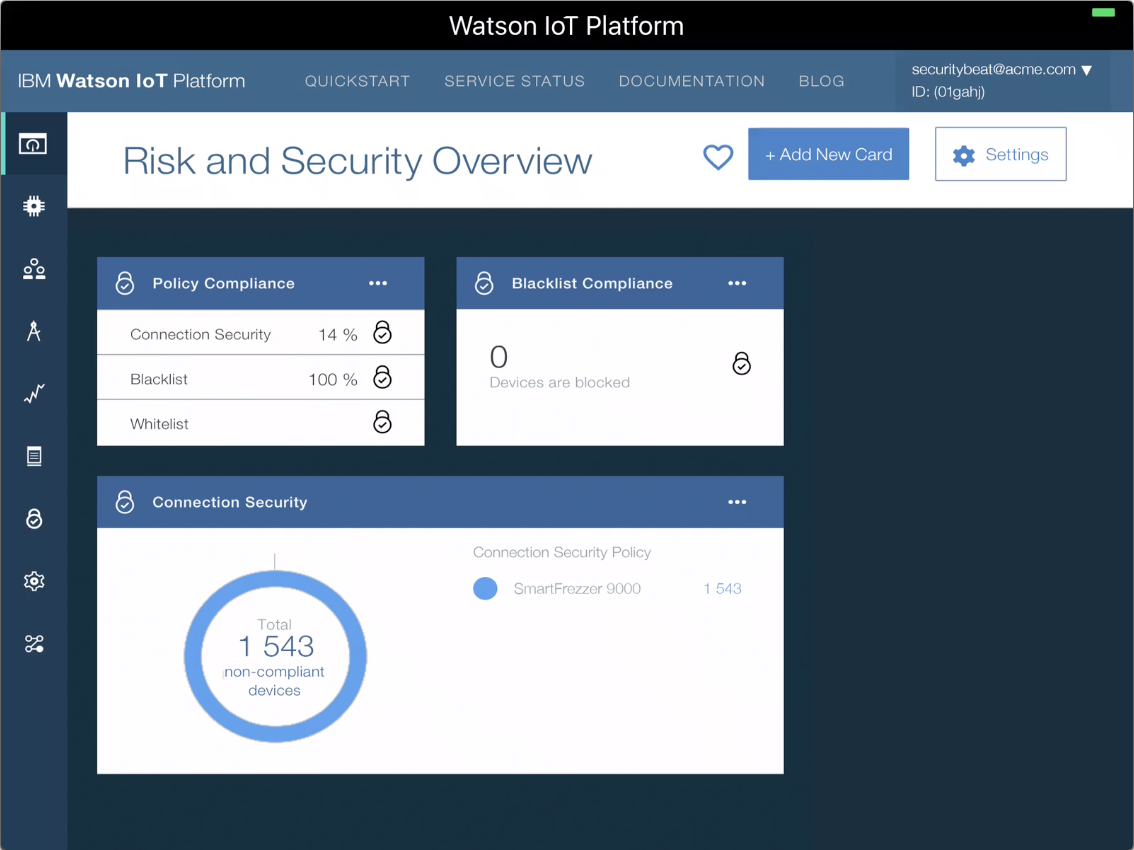This screenshot has width=1134, height=850.
Task: Click the gear icon in Settings button
Action: (963, 156)
